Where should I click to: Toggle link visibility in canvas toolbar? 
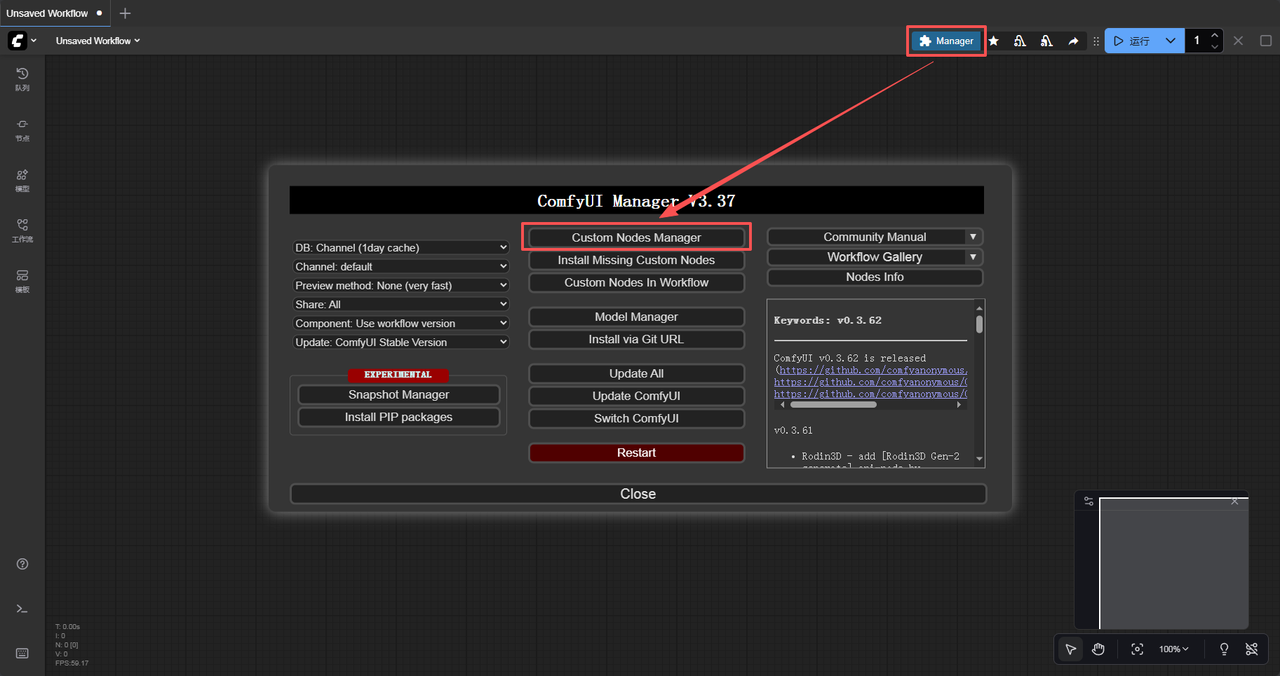click(x=1251, y=649)
